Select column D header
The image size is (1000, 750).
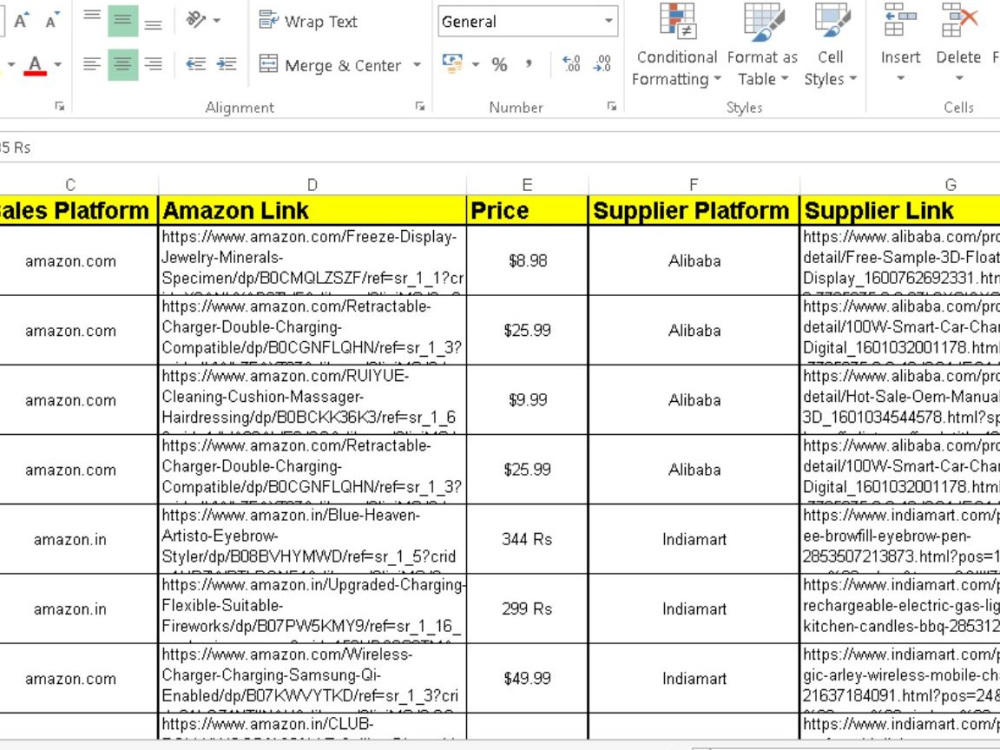312,185
